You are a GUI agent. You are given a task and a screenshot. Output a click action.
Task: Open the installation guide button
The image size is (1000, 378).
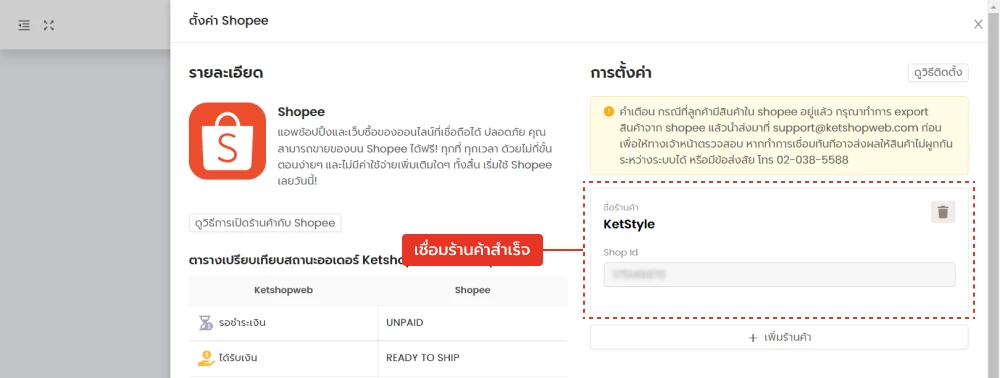coord(938,73)
